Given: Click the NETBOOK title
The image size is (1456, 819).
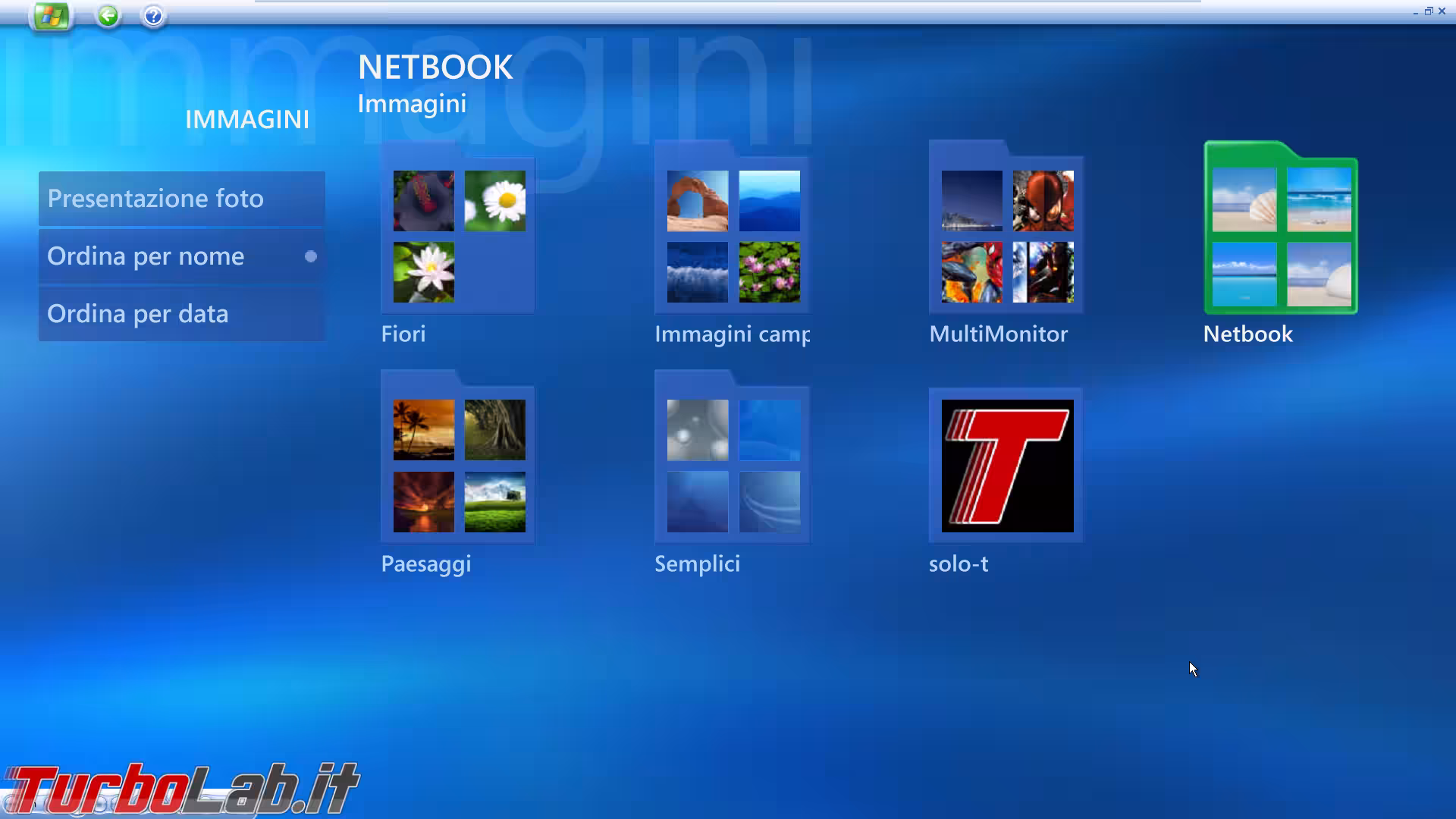Looking at the screenshot, I should pos(435,67).
